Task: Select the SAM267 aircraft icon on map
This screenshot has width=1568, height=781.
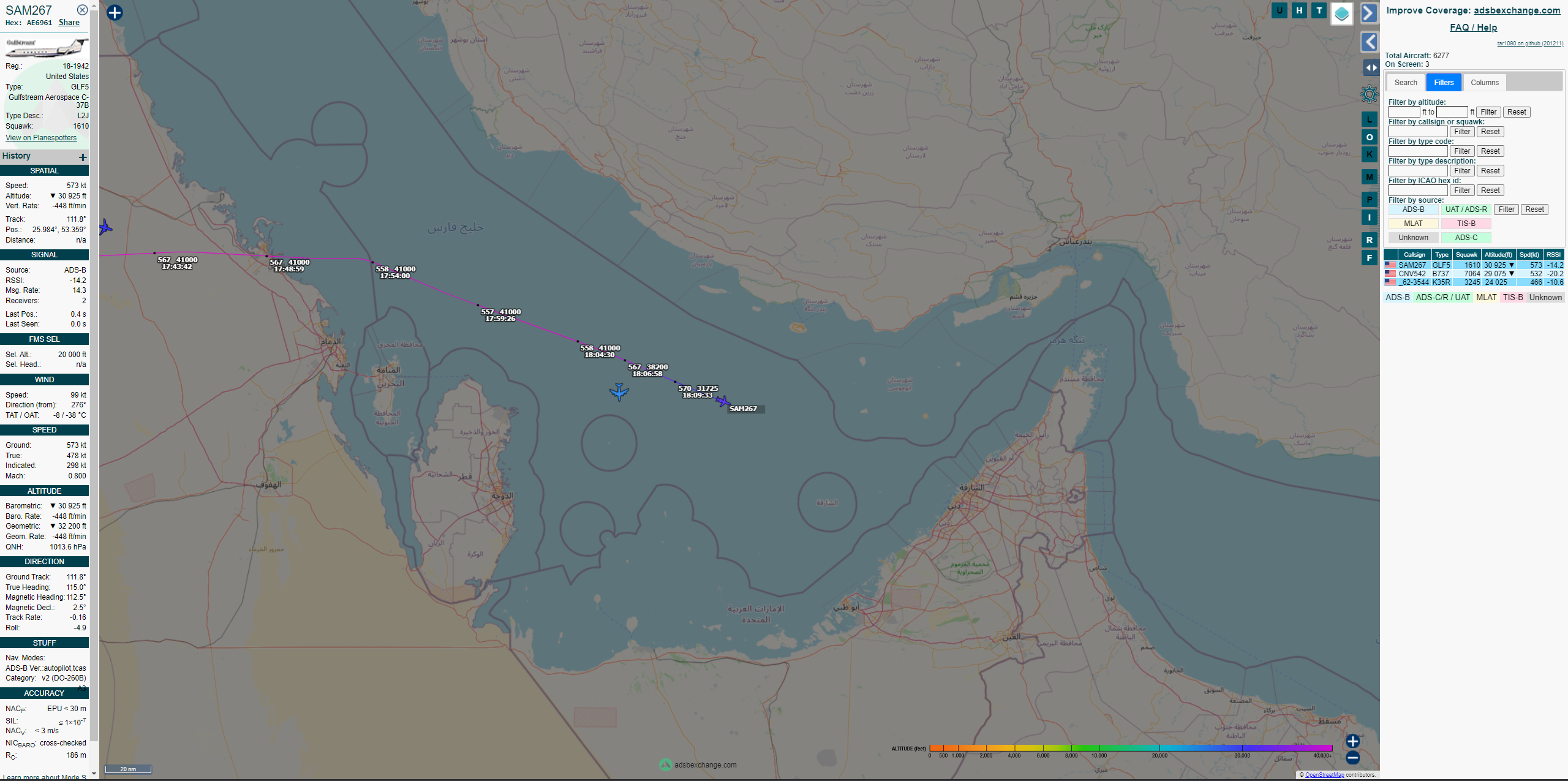Action: (723, 402)
